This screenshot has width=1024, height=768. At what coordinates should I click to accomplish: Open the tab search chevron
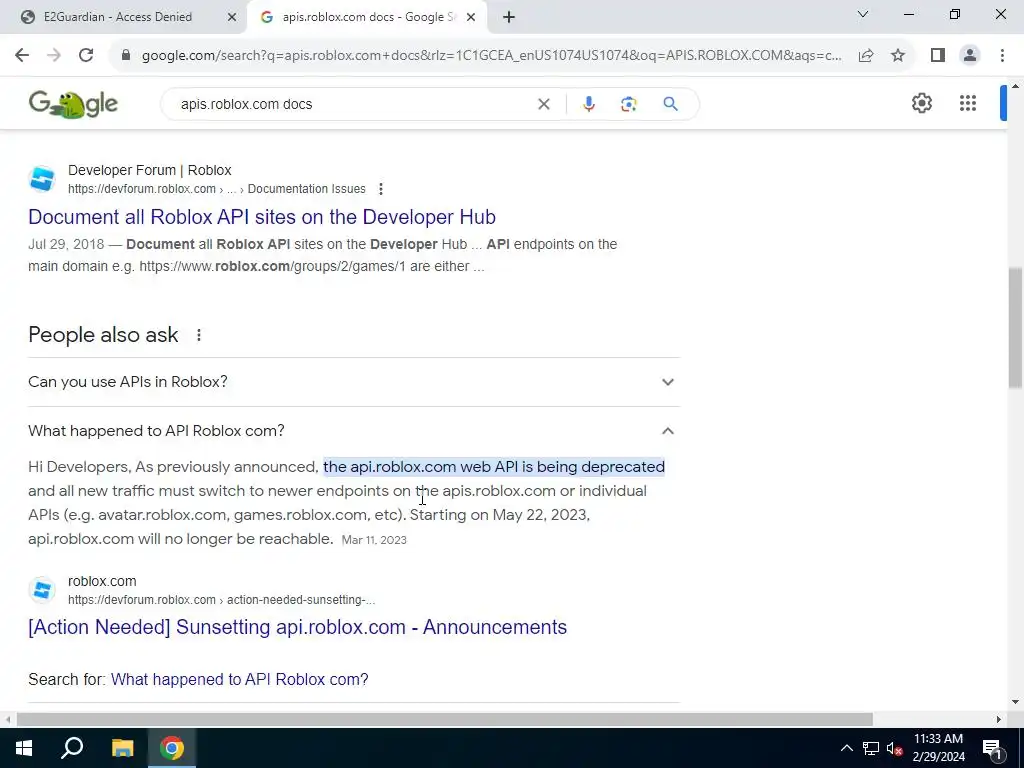coord(863,14)
